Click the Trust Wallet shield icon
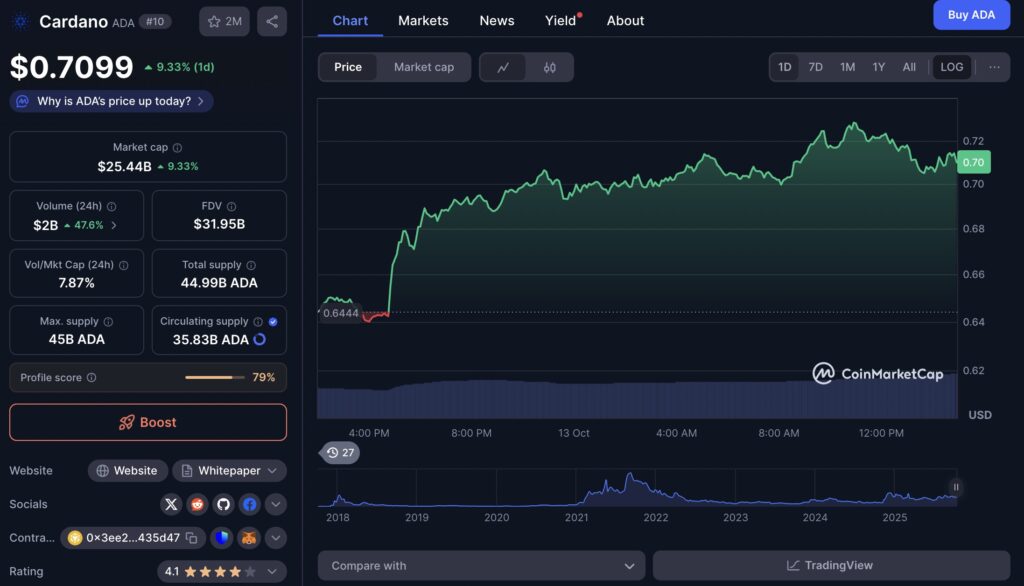Image resolution: width=1024 pixels, height=586 pixels. click(222, 538)
